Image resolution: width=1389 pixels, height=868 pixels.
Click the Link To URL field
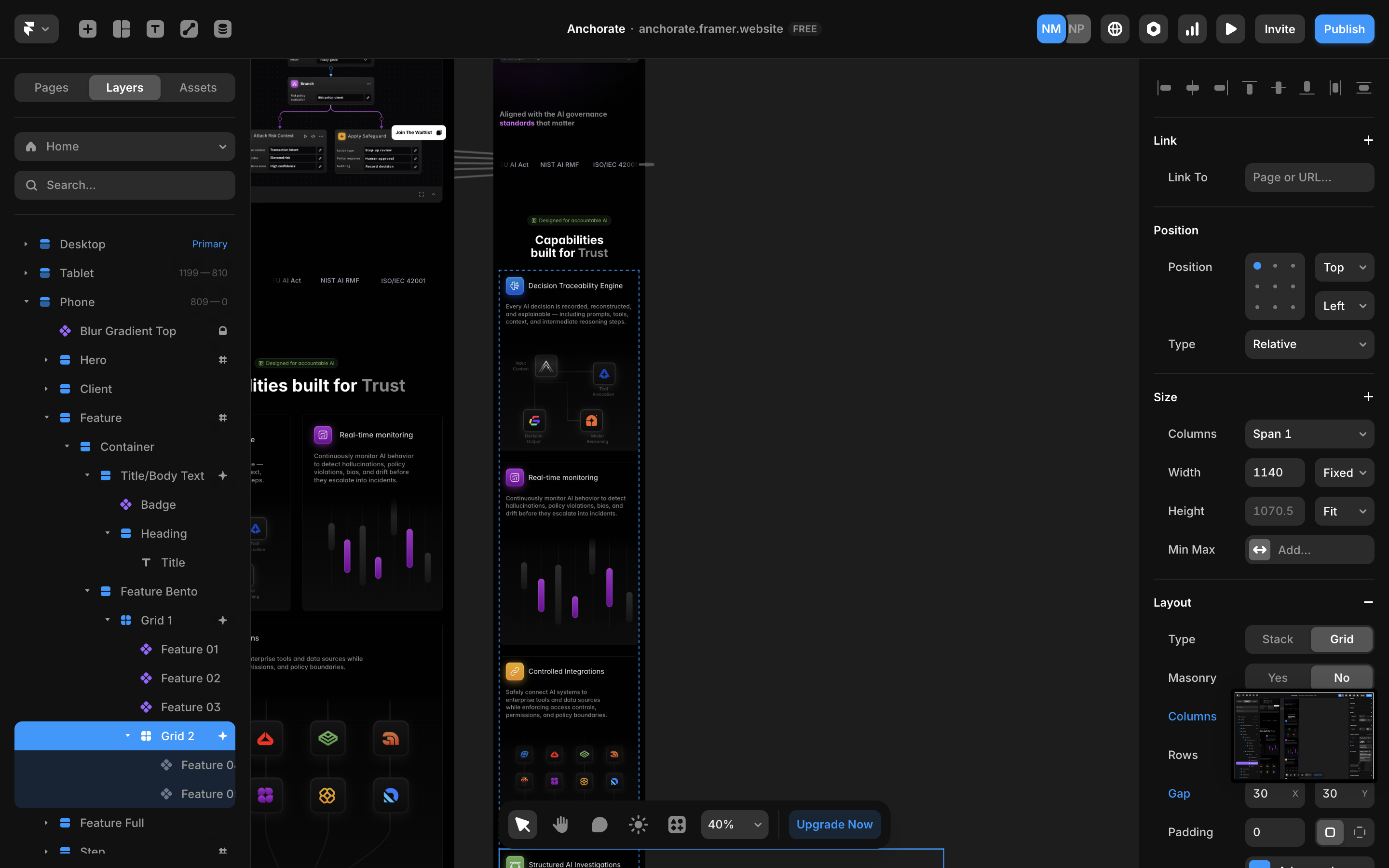(x=1309, y=177)
